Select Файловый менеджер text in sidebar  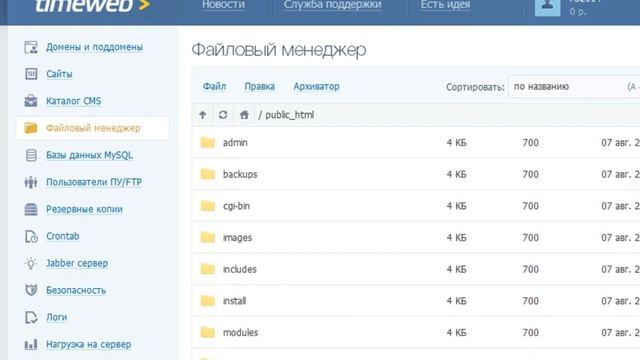93,128
